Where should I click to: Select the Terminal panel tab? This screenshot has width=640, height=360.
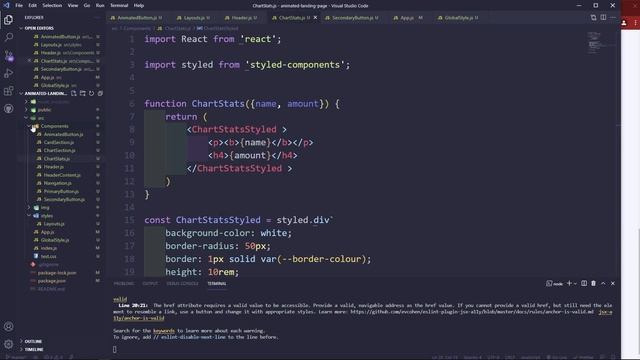217,283
